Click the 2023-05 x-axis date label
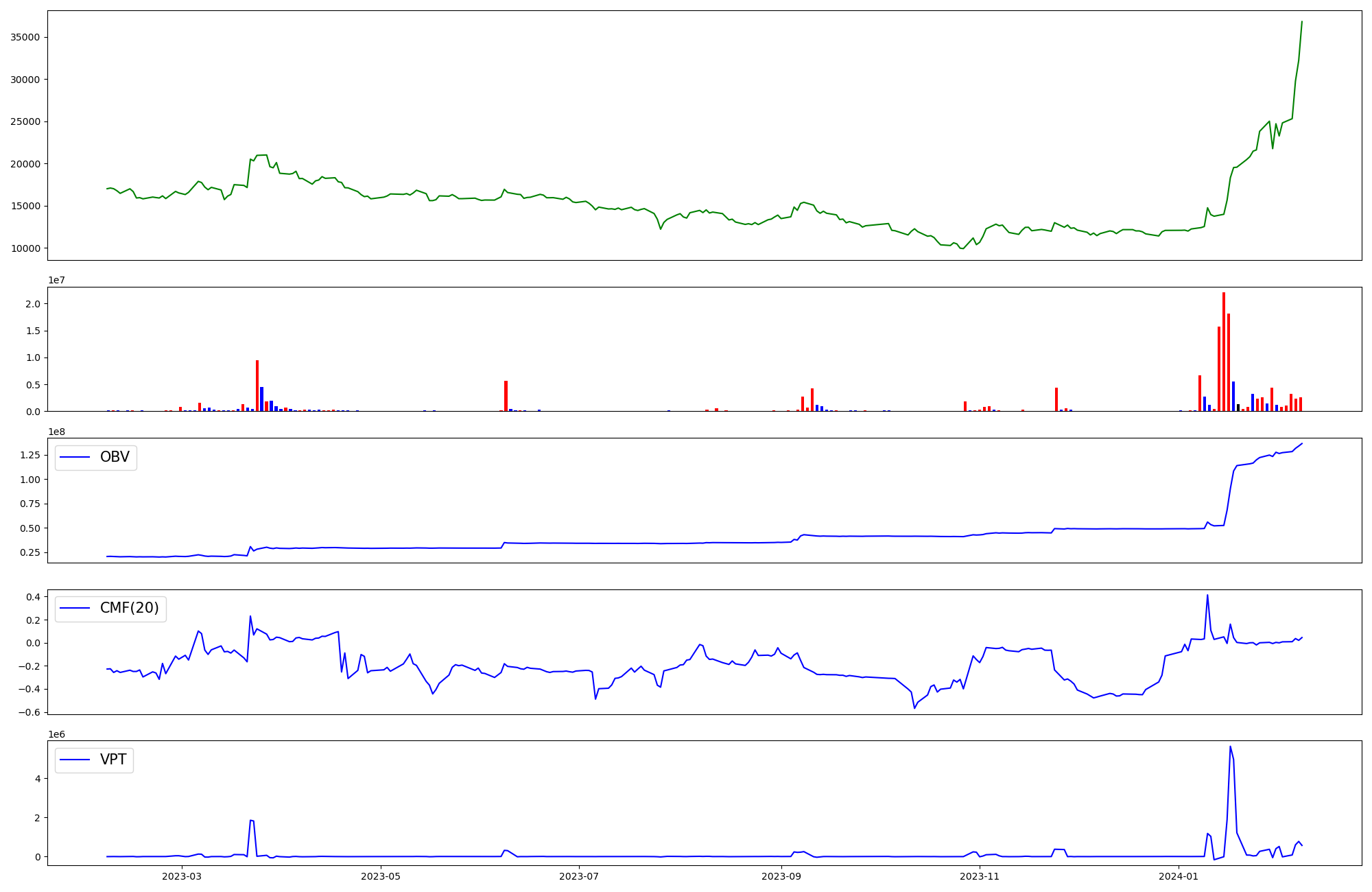Viewport: 1372px width, 892px height. pyautogui.click(x=380, y=876)
